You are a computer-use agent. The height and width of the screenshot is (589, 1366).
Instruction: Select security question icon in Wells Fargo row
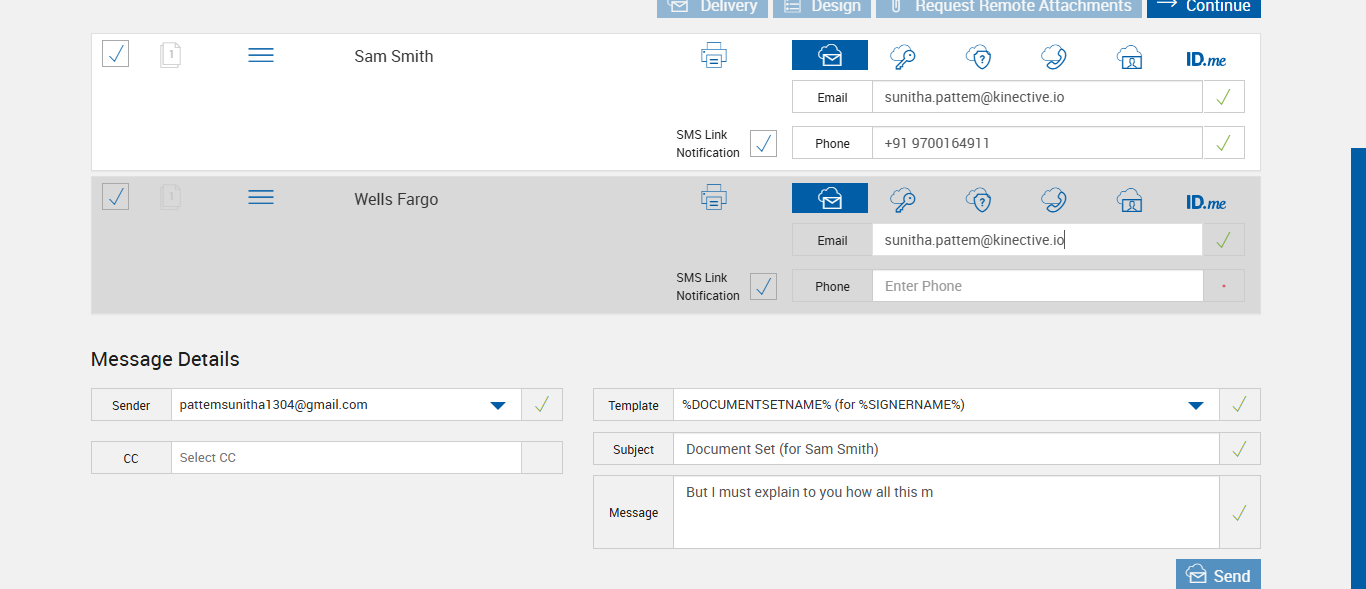pos(978,200)
